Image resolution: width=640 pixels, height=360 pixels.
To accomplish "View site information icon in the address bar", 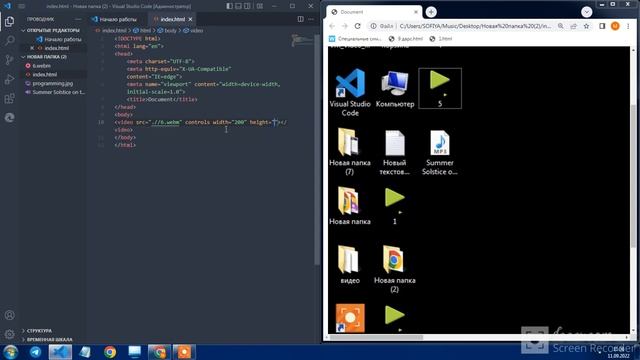I will 373,26.
